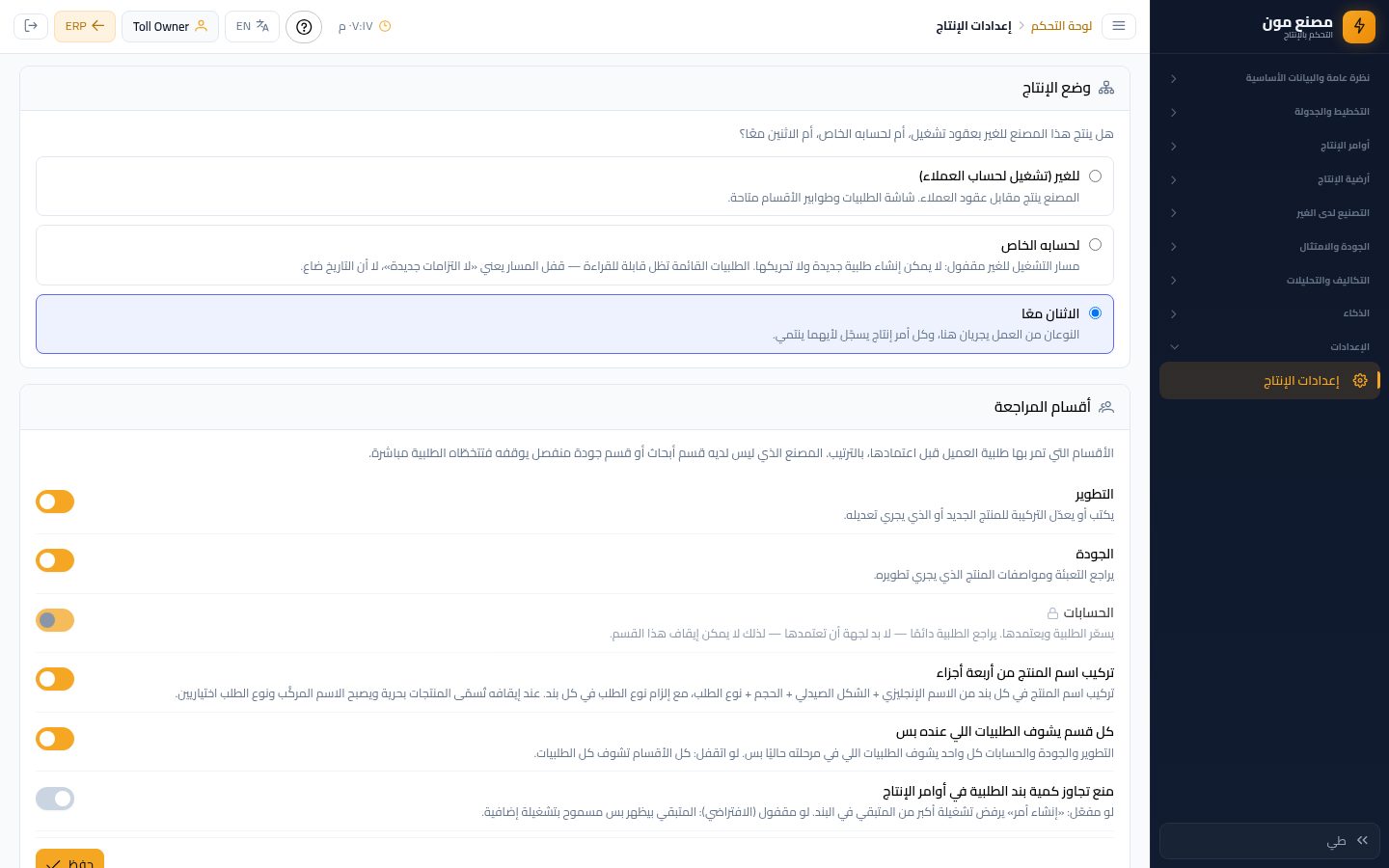Click the locked الحسابات switch
Viewport: 1389px width, 868px height.
coord(55,620)
